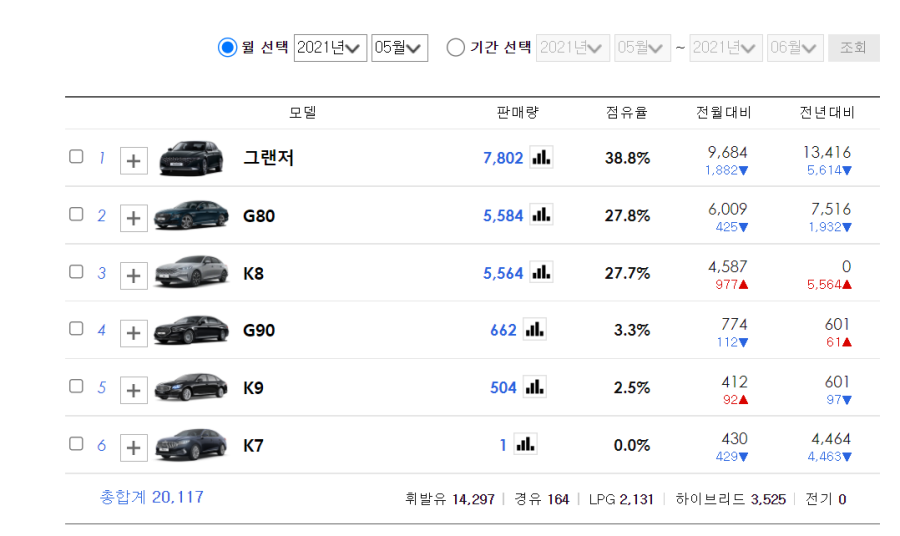Click the 판매량 column header
The height and width of the screenshot is (536, 900).
(x=517, y=112)
